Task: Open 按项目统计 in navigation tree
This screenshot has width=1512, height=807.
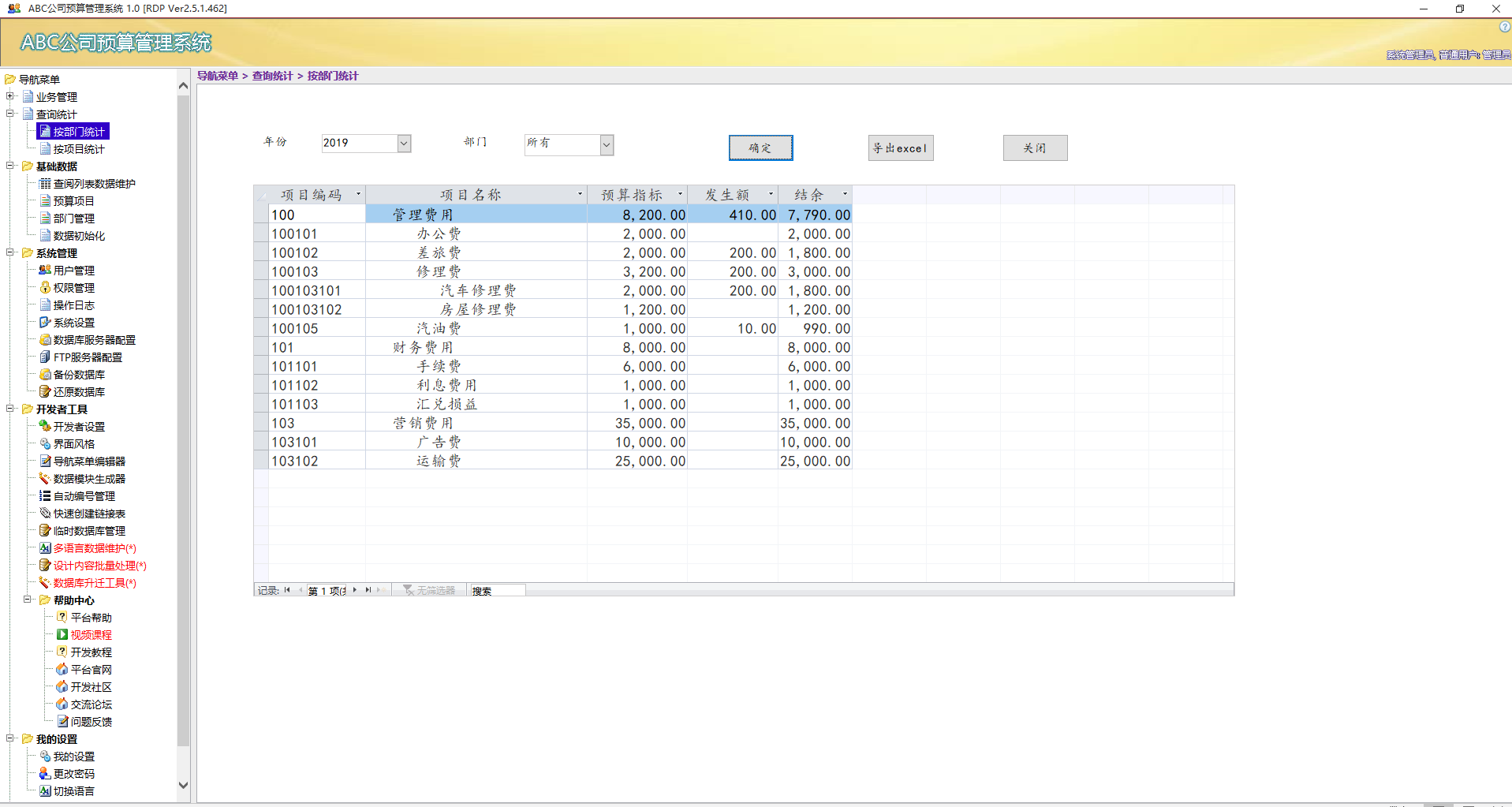Action: pyautogui.click(x=79, y=149)
